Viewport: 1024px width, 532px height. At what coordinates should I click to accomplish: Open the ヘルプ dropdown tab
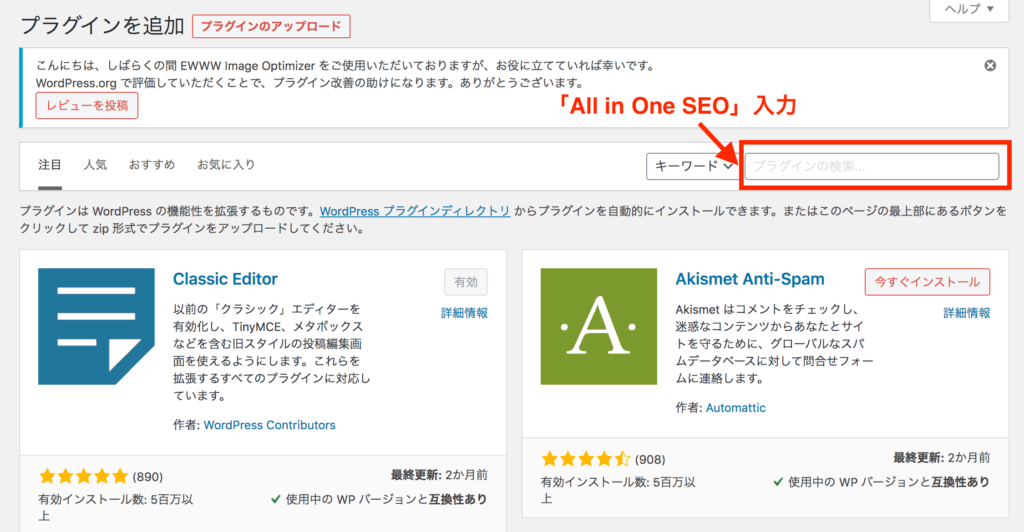(x=969, y=9)
